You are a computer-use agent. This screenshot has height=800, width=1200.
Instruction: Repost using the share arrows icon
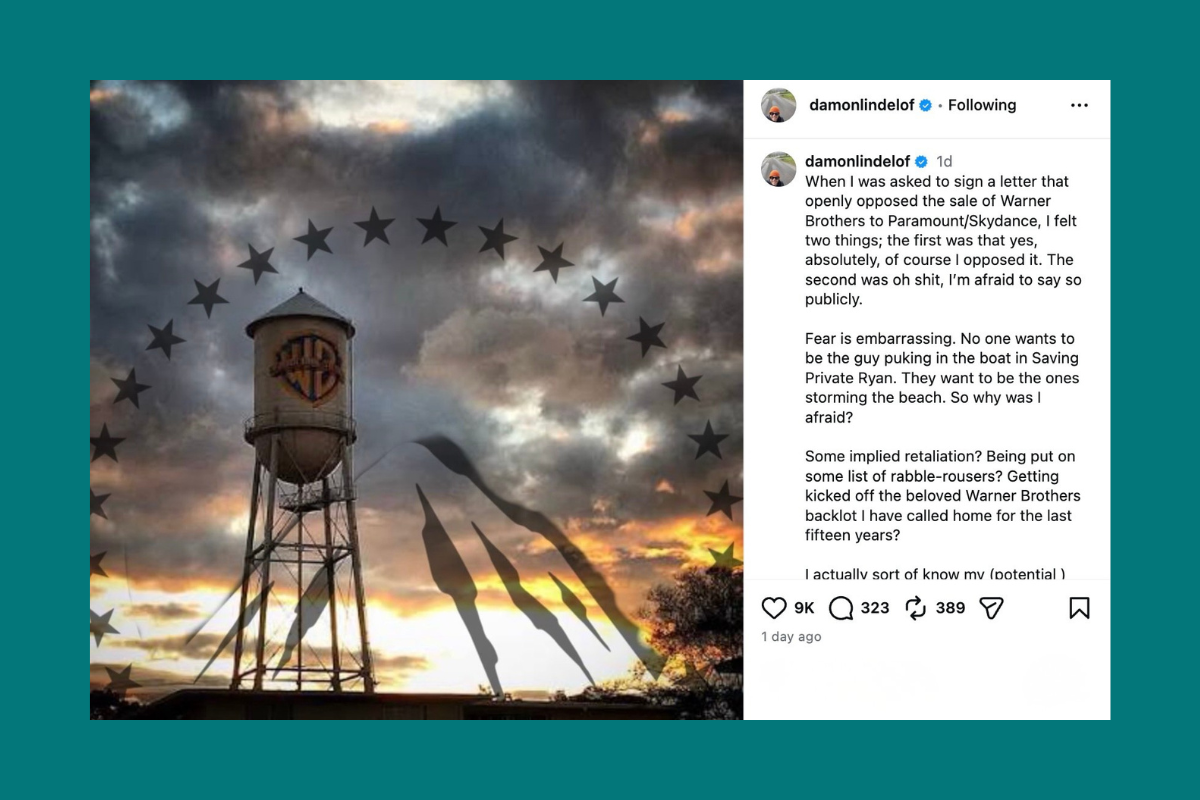pos(913,607)
